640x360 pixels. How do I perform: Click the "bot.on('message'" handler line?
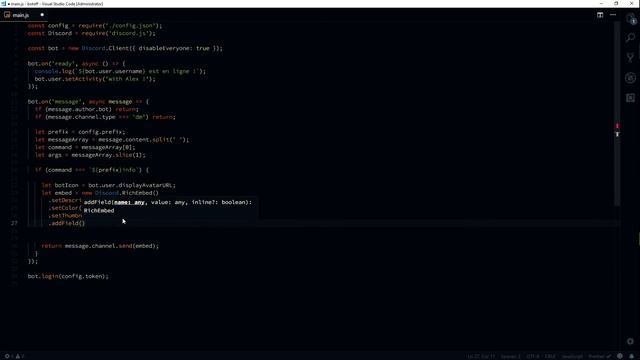pos(89,102)
